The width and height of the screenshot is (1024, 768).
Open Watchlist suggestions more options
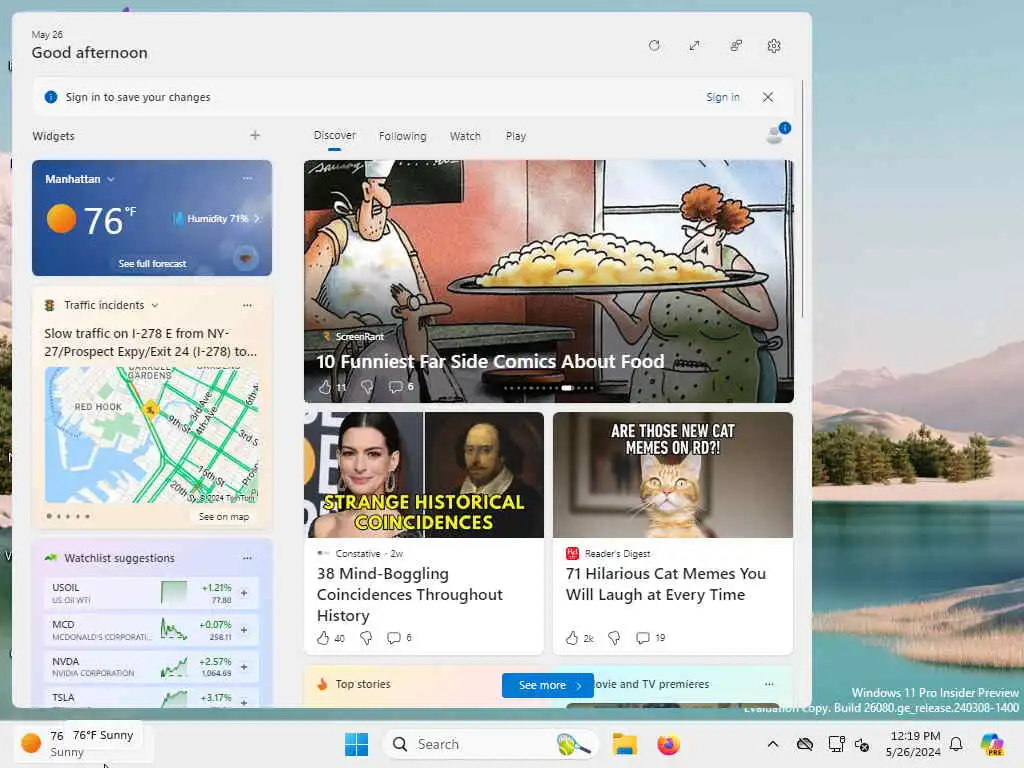click(x=248, y=558)
